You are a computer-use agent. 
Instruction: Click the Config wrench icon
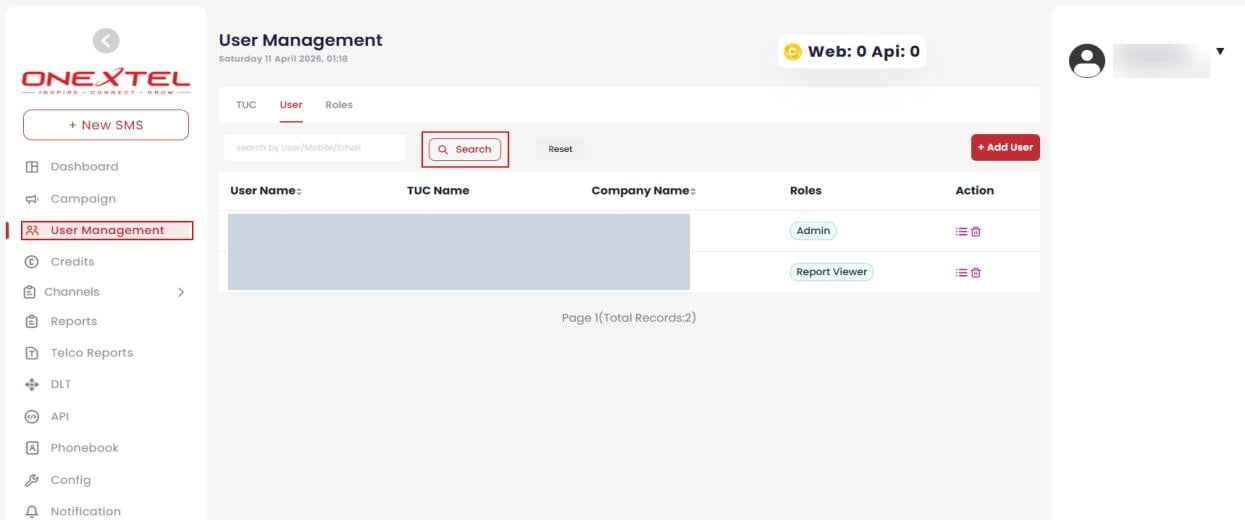(x=32, y=480)
